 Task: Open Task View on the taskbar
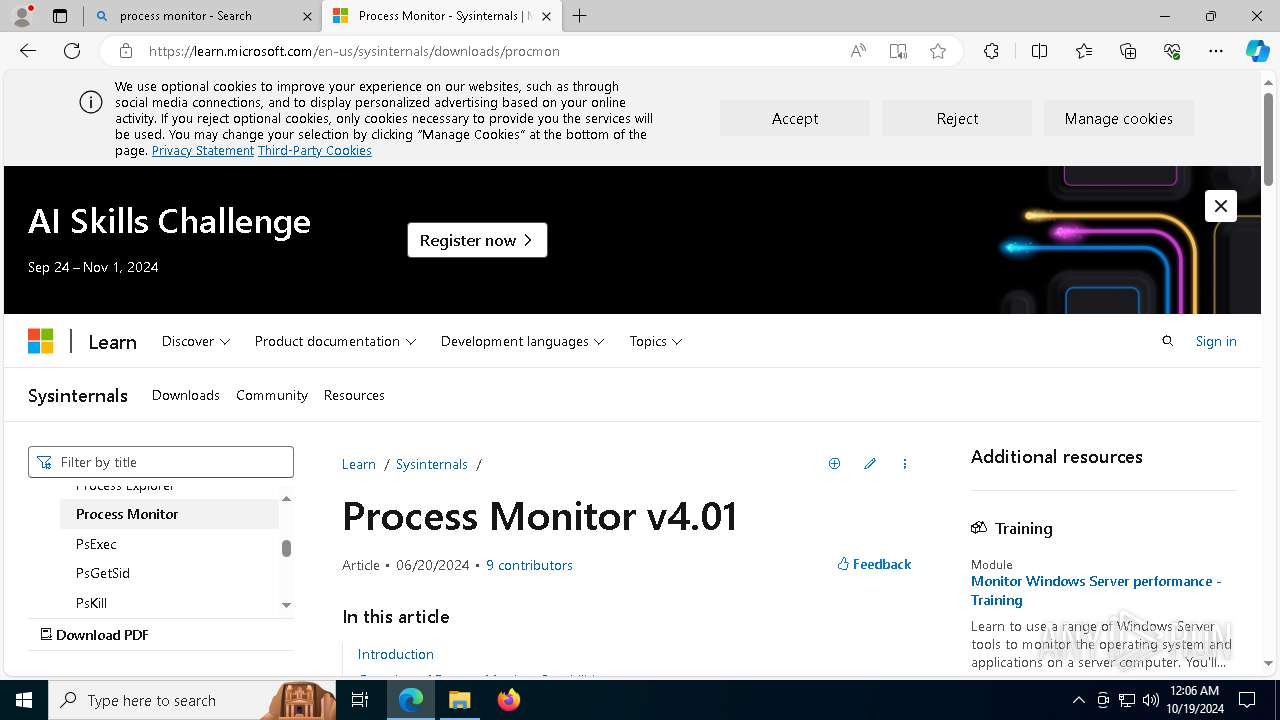pos(360,700)
